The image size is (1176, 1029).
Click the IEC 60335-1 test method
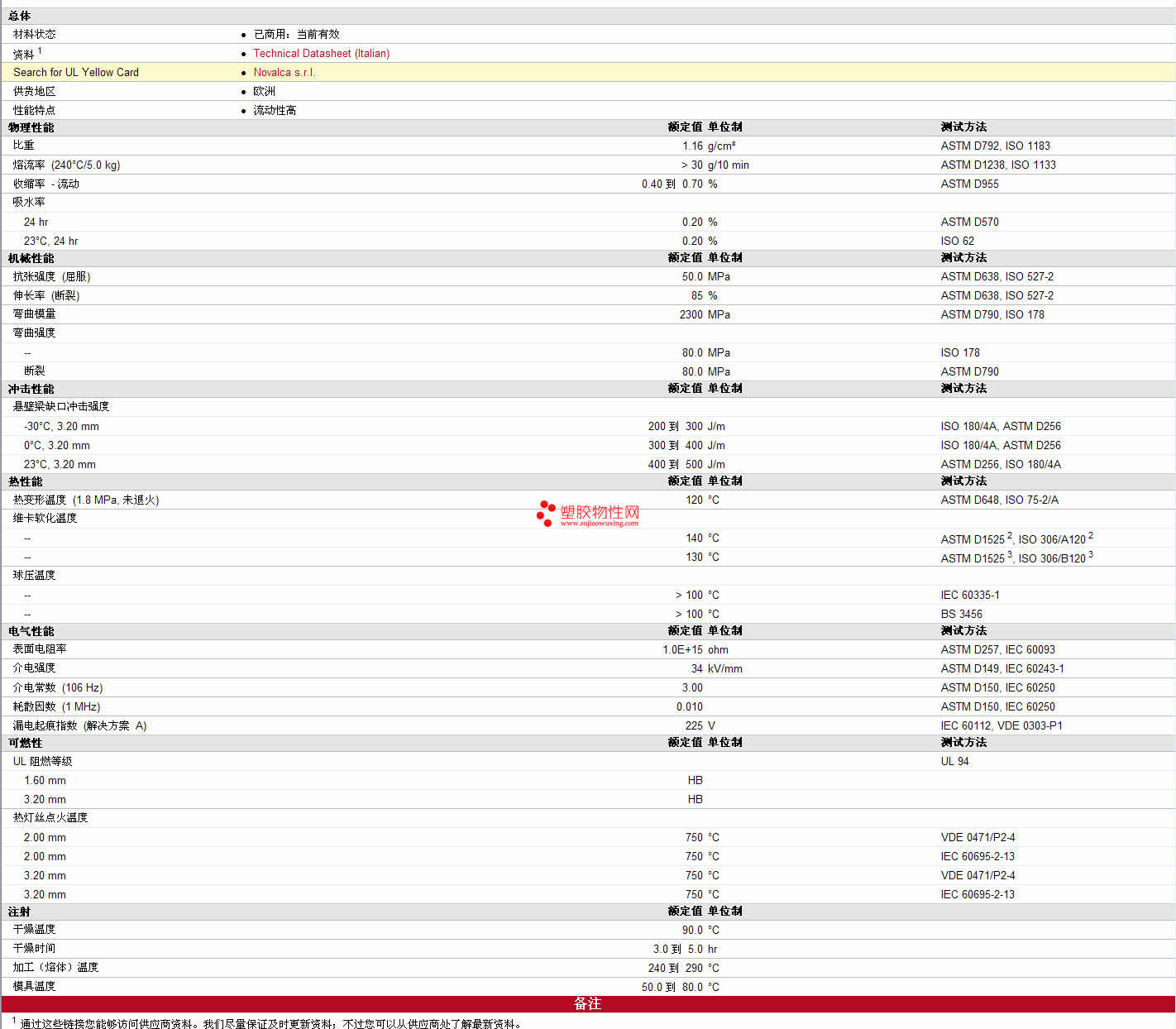click(970, 596)
